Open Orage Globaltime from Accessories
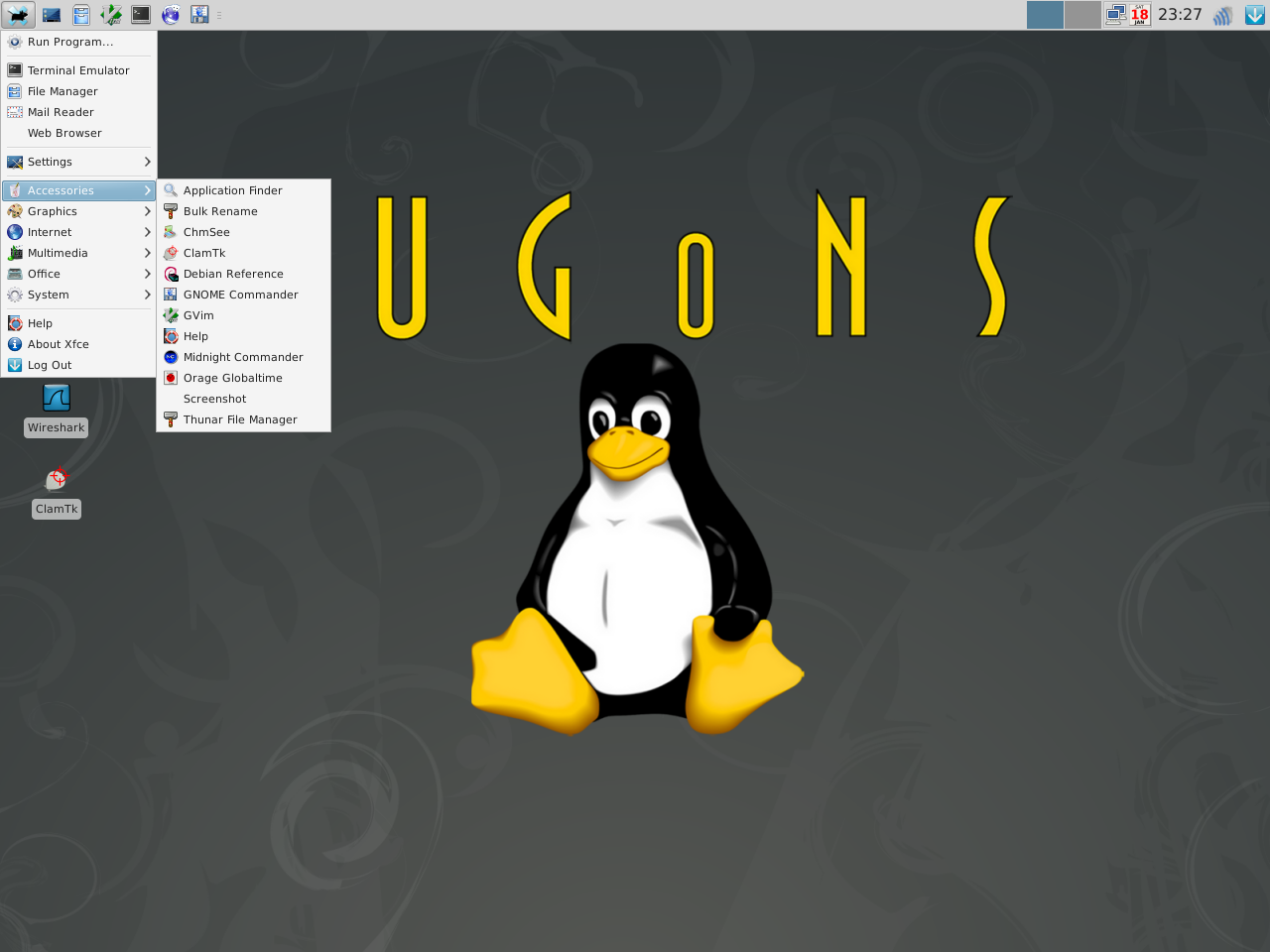This screenshot has height=952, width=1270. tap(243, 378)
